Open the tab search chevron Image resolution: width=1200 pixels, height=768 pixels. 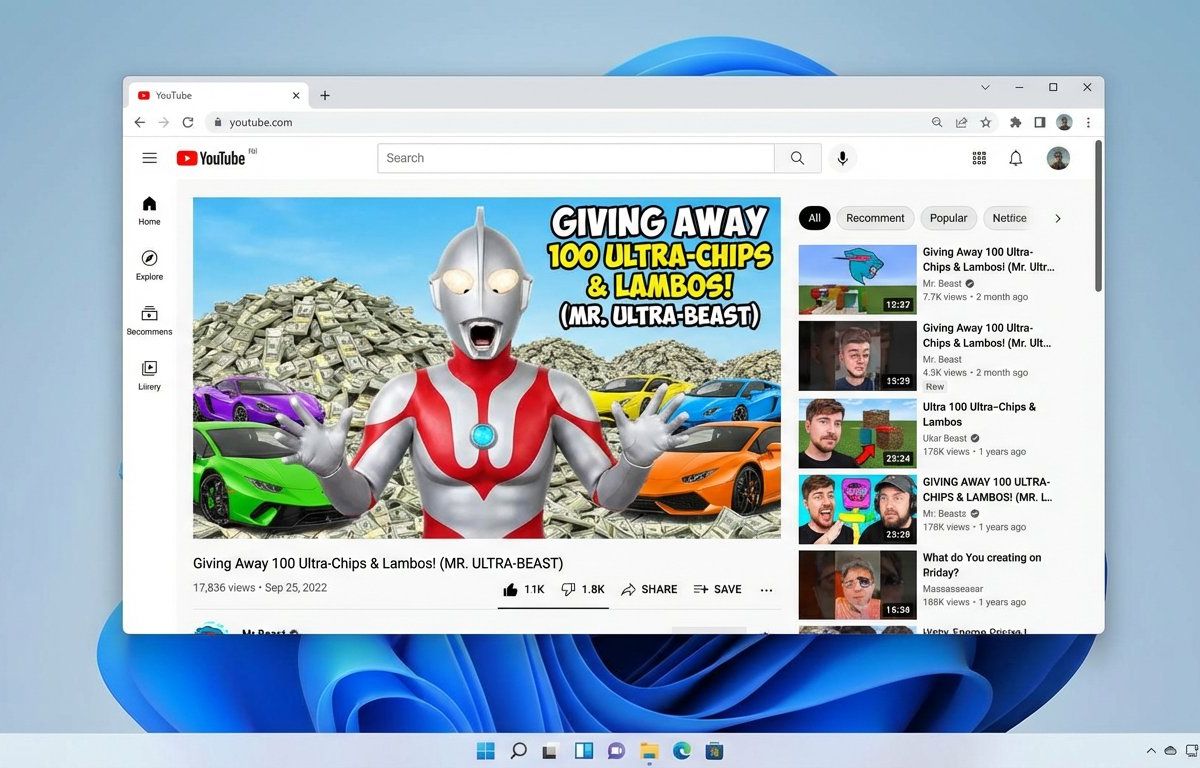point(985,88)
